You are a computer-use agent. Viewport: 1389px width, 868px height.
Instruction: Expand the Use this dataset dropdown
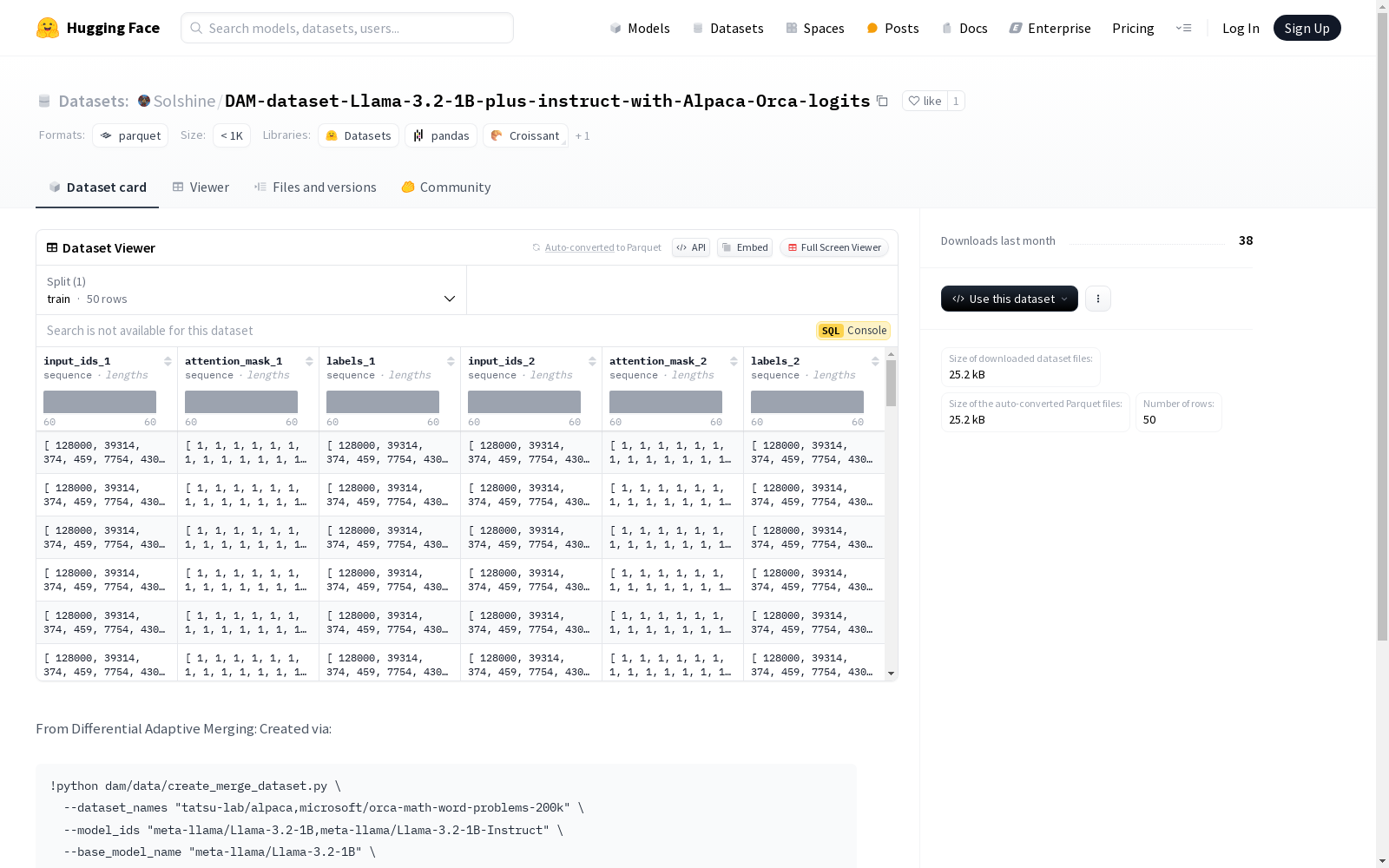click(x=1010, y=299)
